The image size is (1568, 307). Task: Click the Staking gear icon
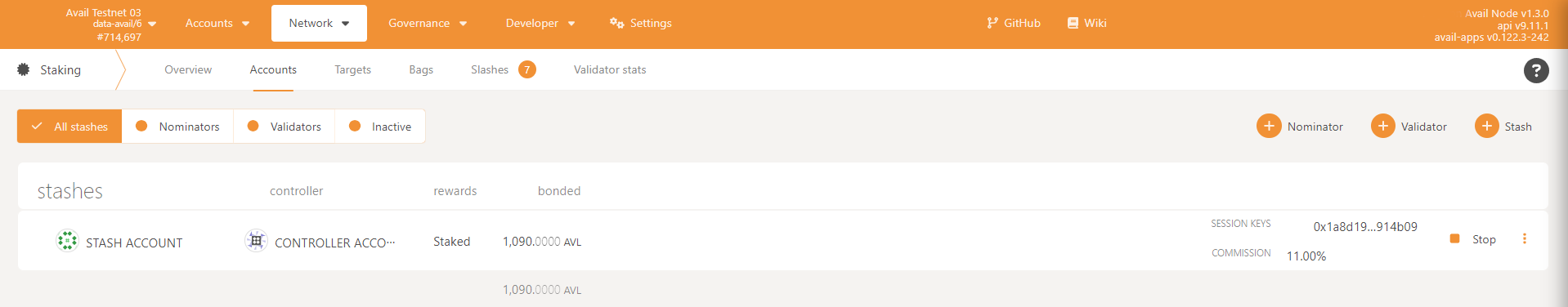tap(23, 69)
